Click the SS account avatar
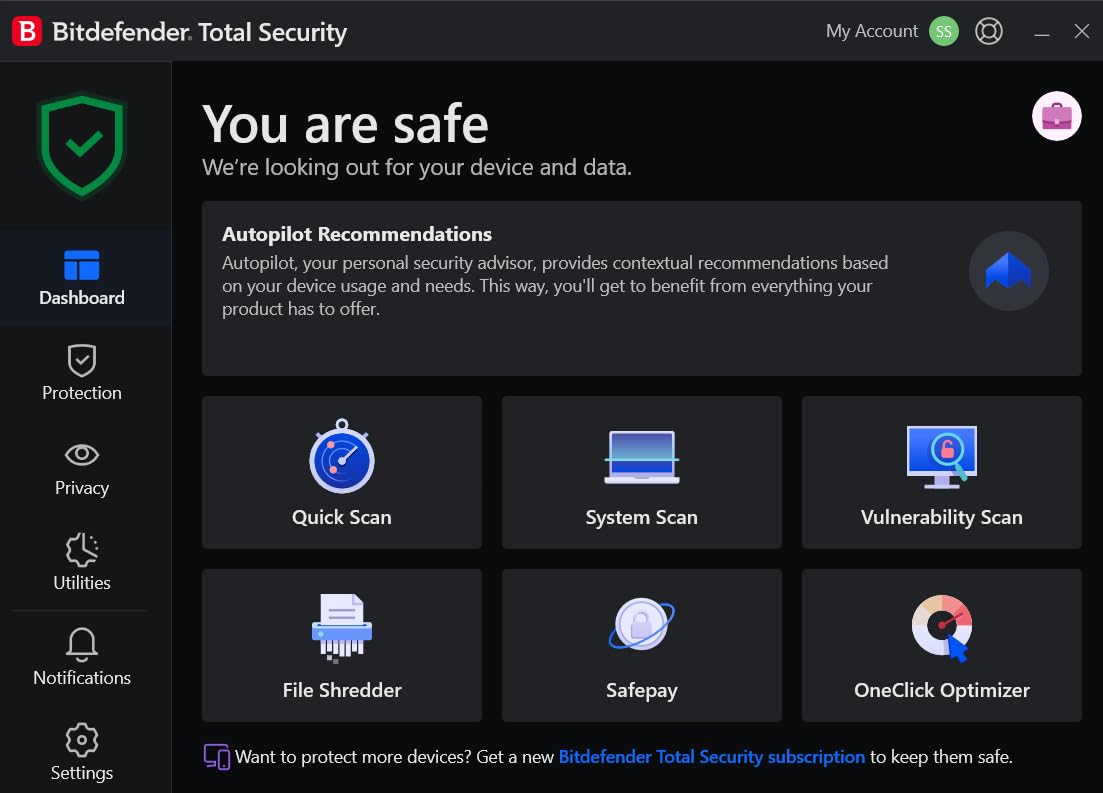1103x793 pixels. [x=943, y=31]
